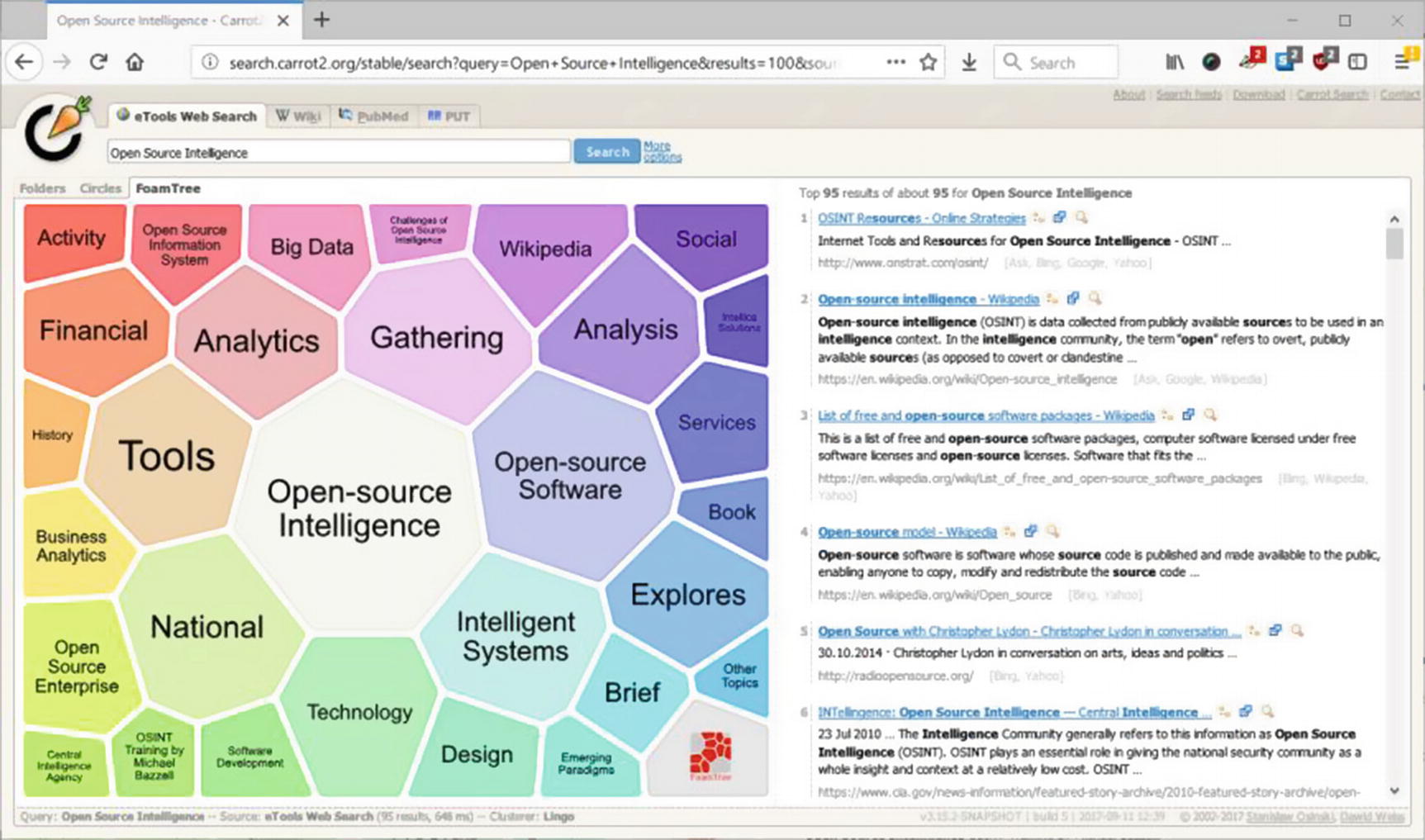Click results scrollbar down arrow

pyautogui.click(x=1394, y=790)
